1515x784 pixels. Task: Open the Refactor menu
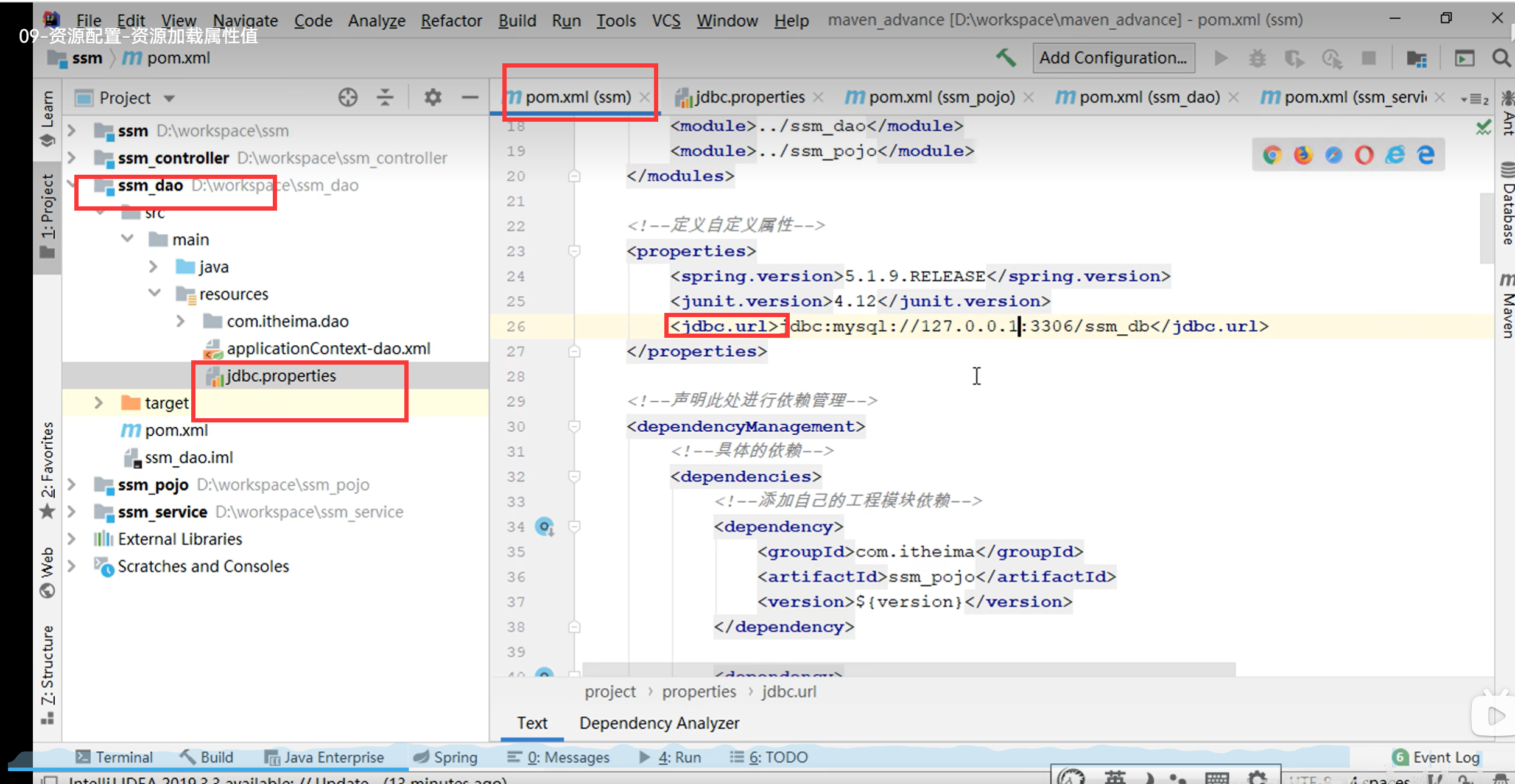[451, 21]
